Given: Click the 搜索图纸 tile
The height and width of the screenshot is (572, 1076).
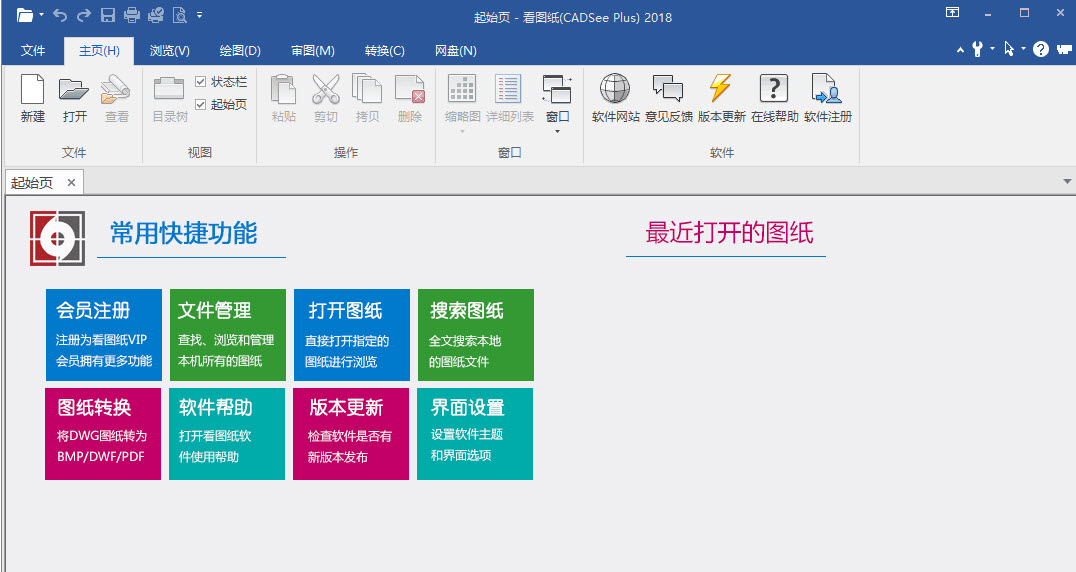Looking at the screenshot, I should pos(476,335).
